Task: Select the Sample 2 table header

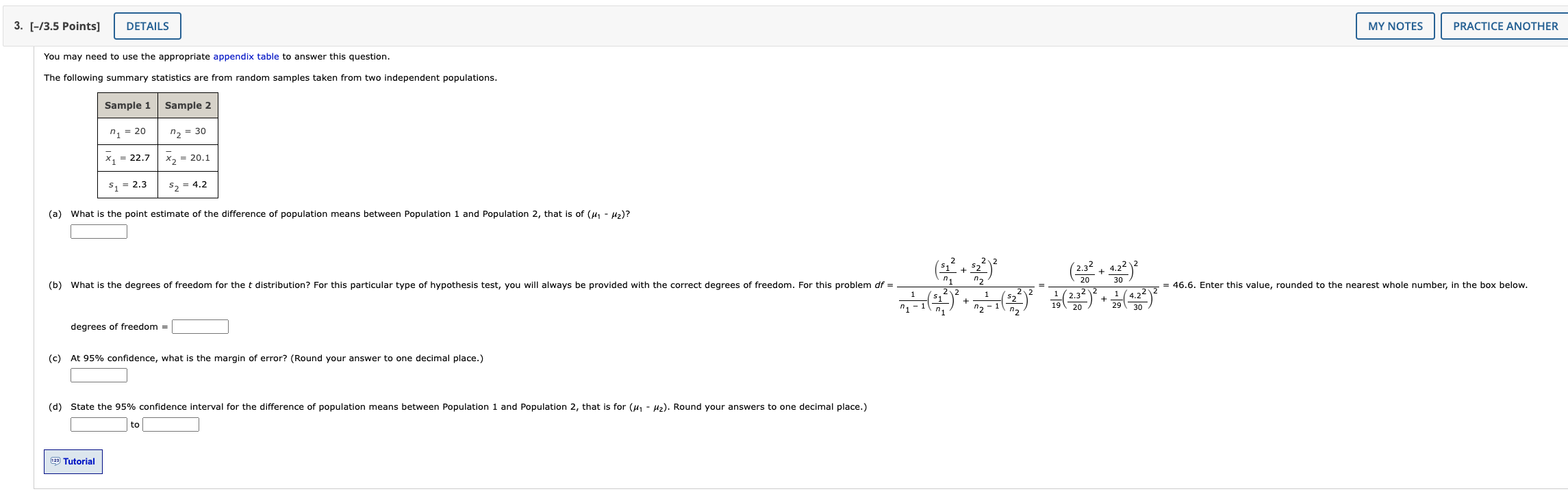Action: [190, 104]
